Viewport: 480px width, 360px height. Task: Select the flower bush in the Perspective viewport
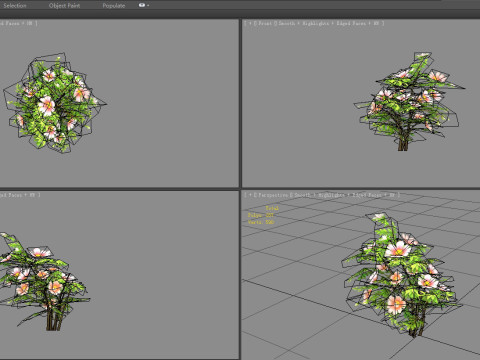(402, 275)
